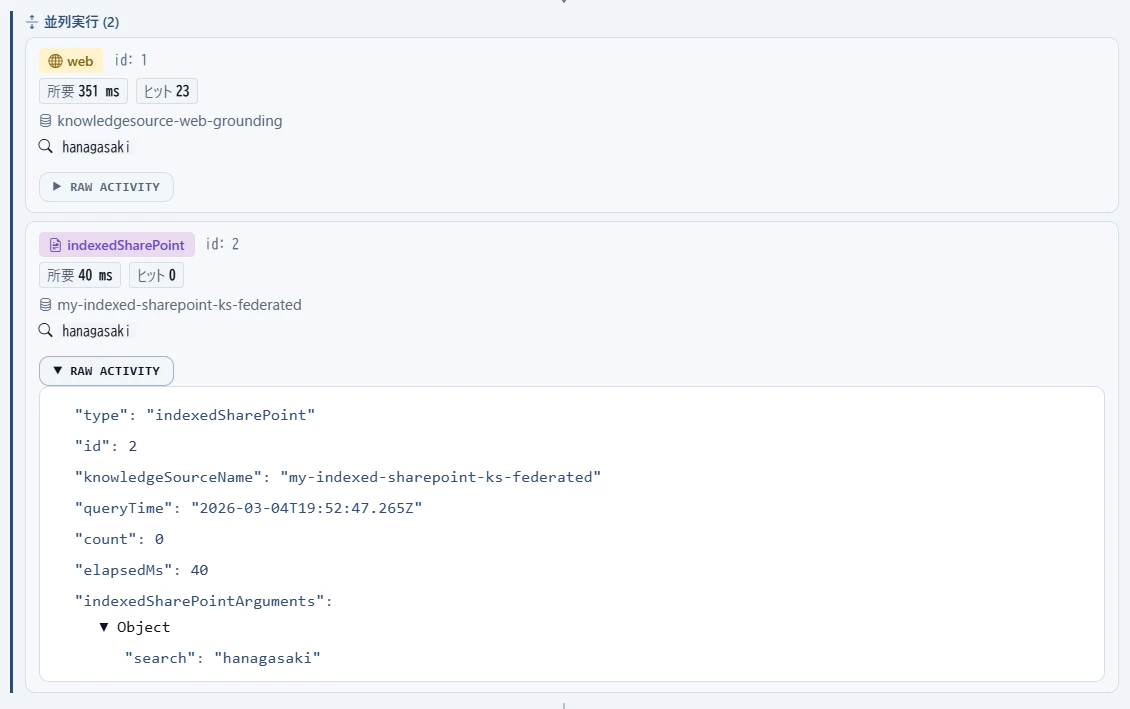Click the id: 2 label
Screen dimensions: 1130x709
(222, 244)
